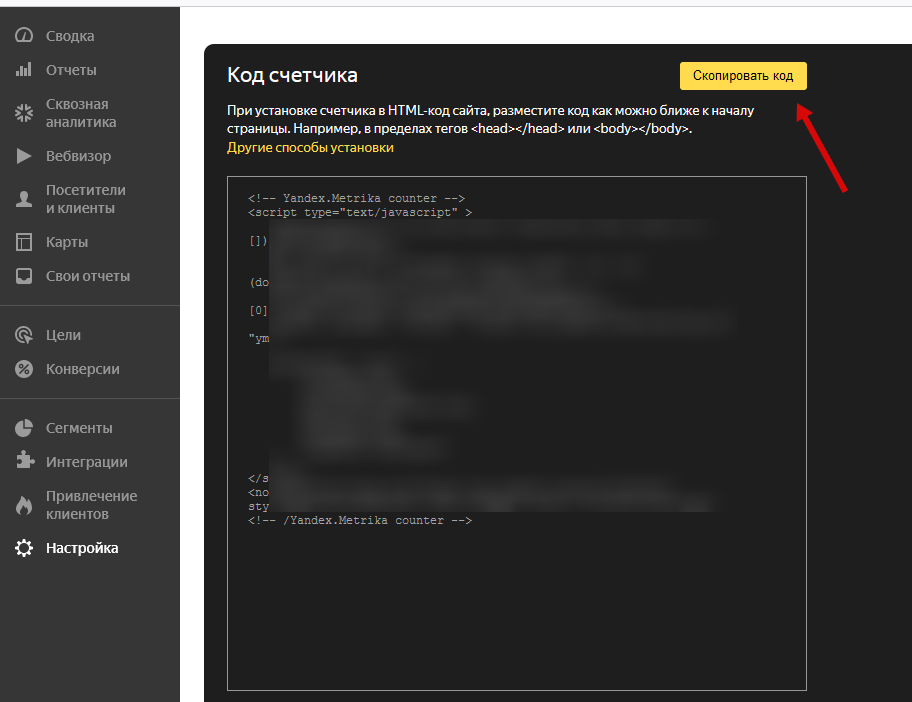Click the Свои отчеты inbox icon
This screenshot has width=912, height=702.
(24, 276)
